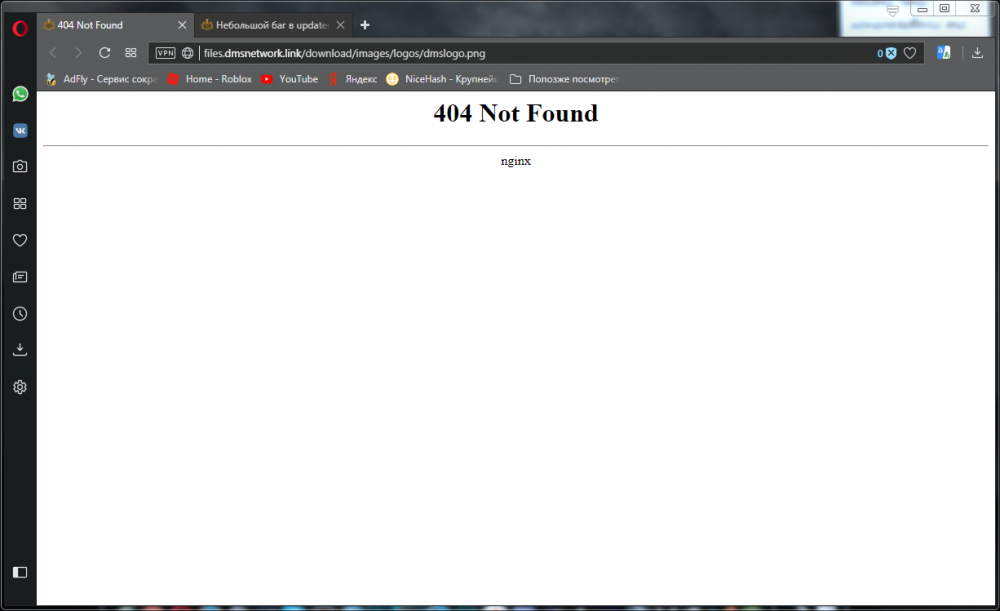
Task: Open a new tab with plus button
Action: (365, 25)
